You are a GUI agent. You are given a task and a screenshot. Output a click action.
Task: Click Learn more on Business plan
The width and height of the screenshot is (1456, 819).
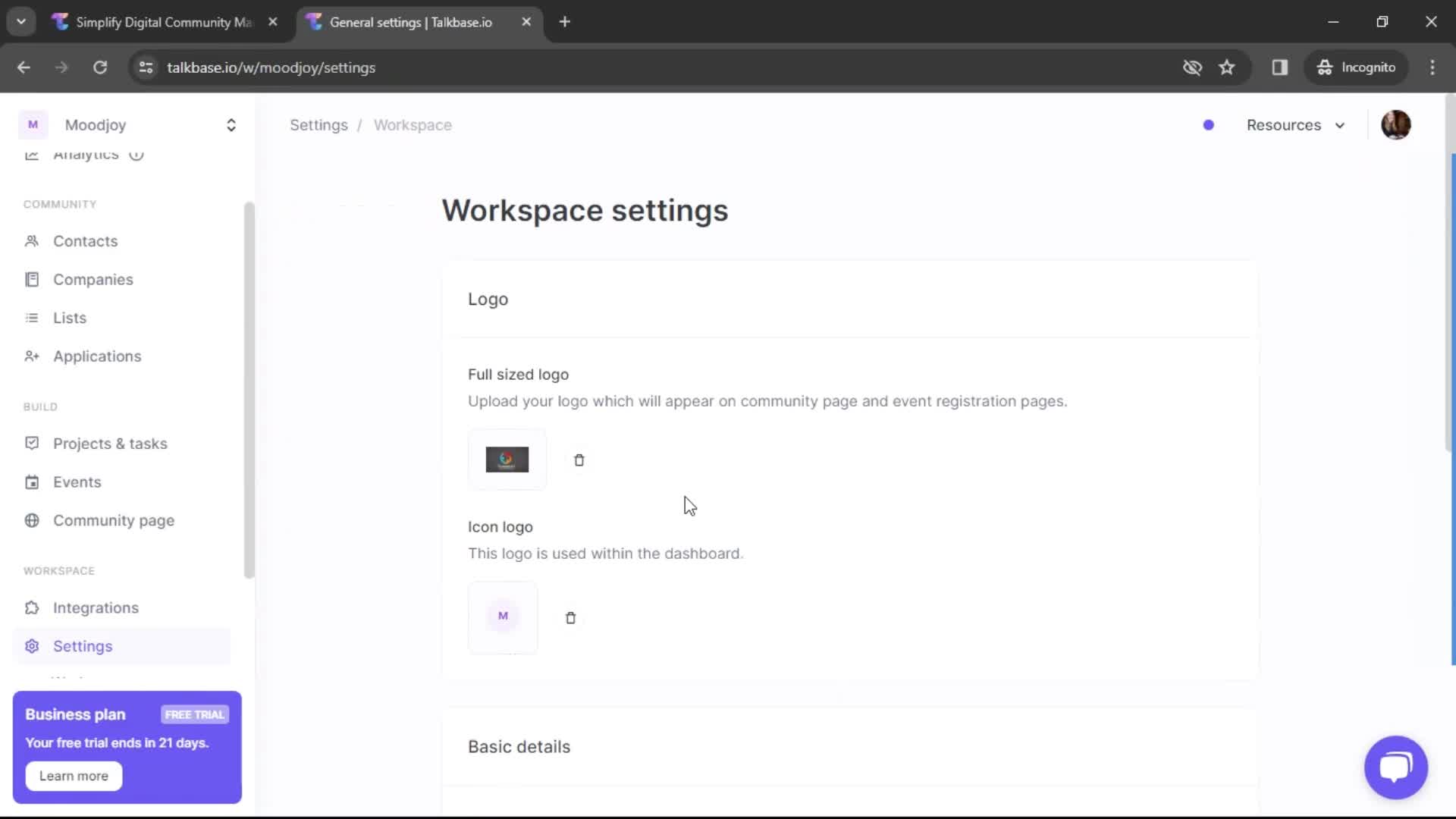click(x=73, y=776)
